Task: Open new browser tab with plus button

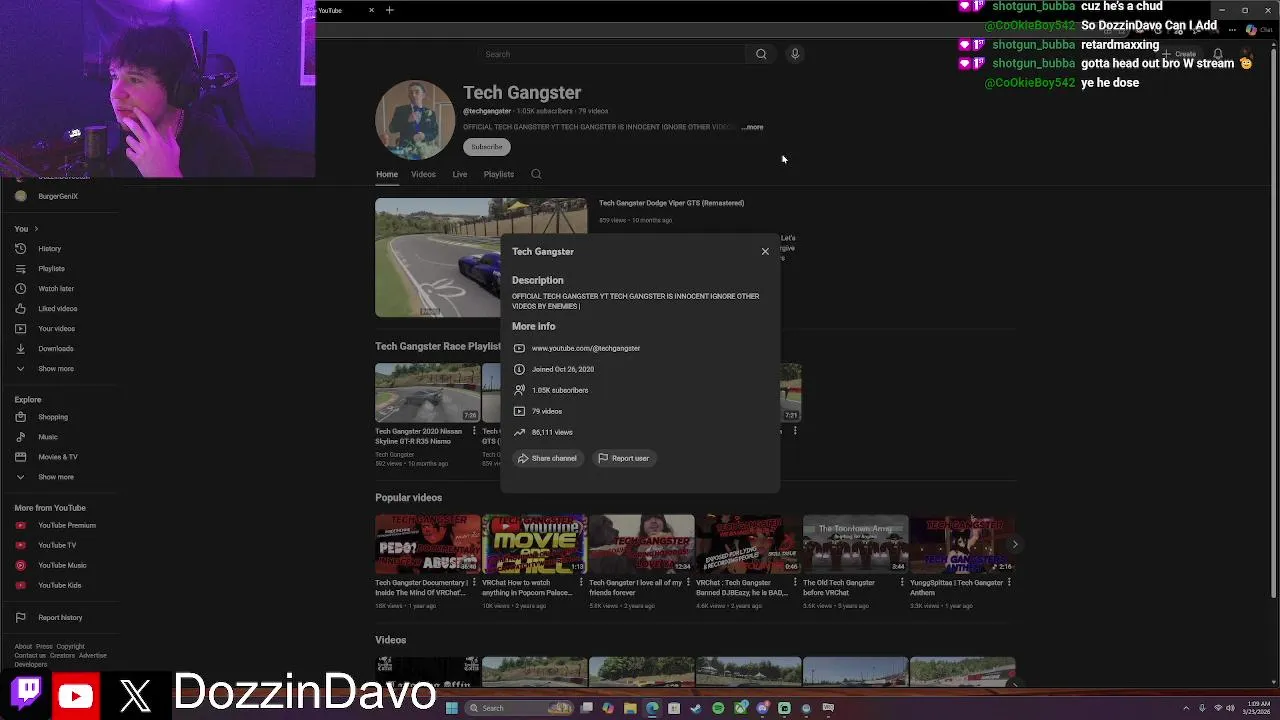Action: click(389, 10)
